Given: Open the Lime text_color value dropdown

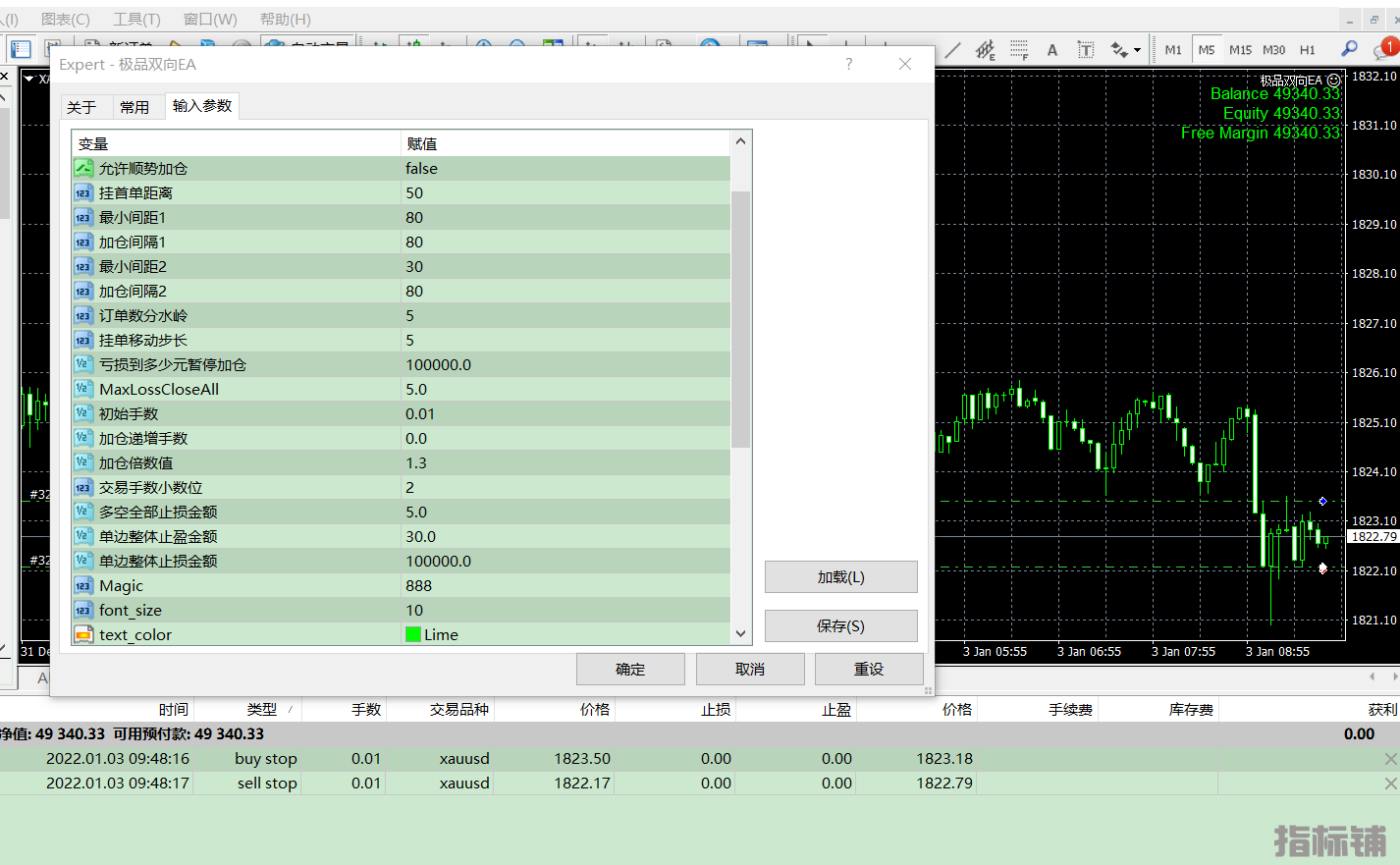Looking at the screenshot, I should click(x=565, y=635).
